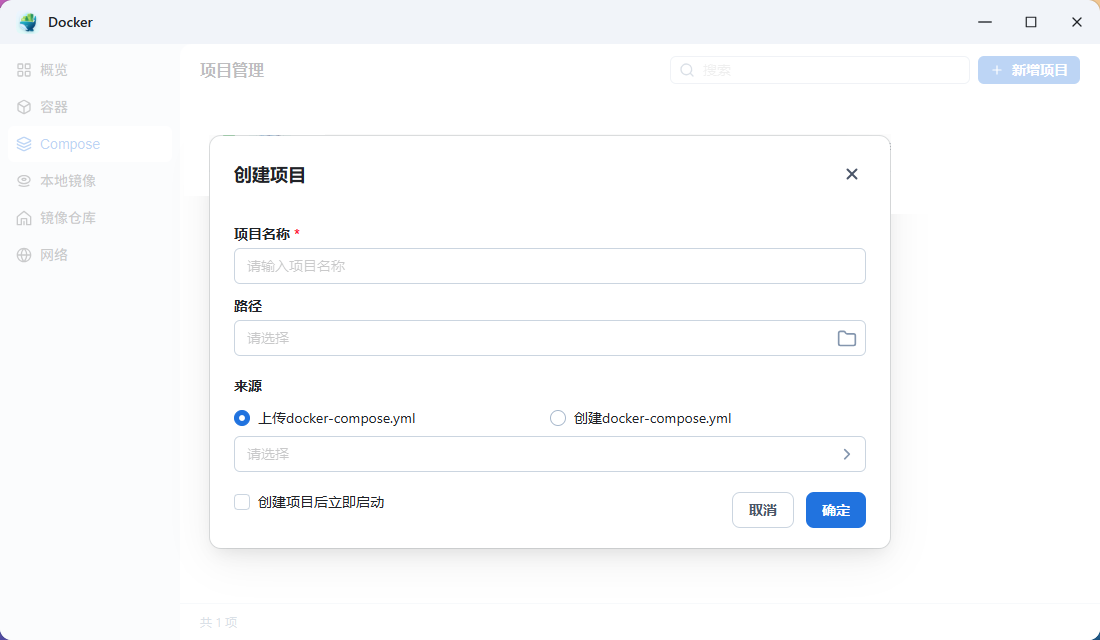The width and height of the screenshot is (1100, 640).
Task: Expand the compose file 请选择 picker chevron
Action: point(847,454)
